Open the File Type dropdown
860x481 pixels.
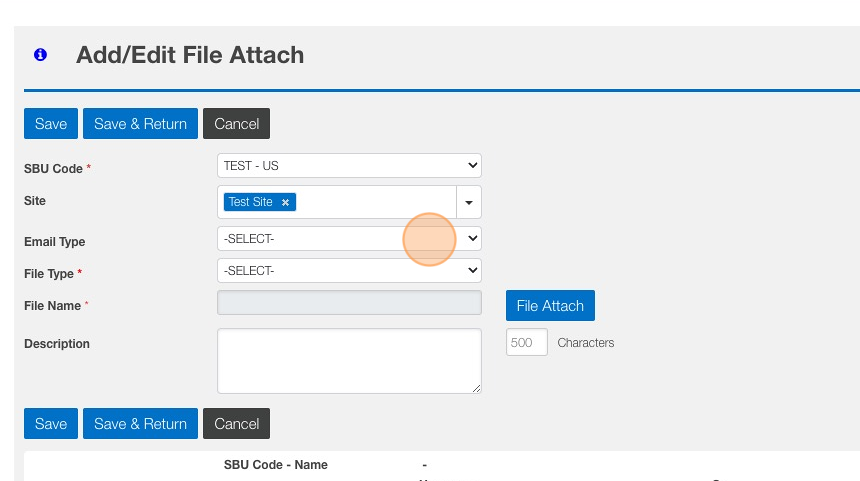(349, 270)
